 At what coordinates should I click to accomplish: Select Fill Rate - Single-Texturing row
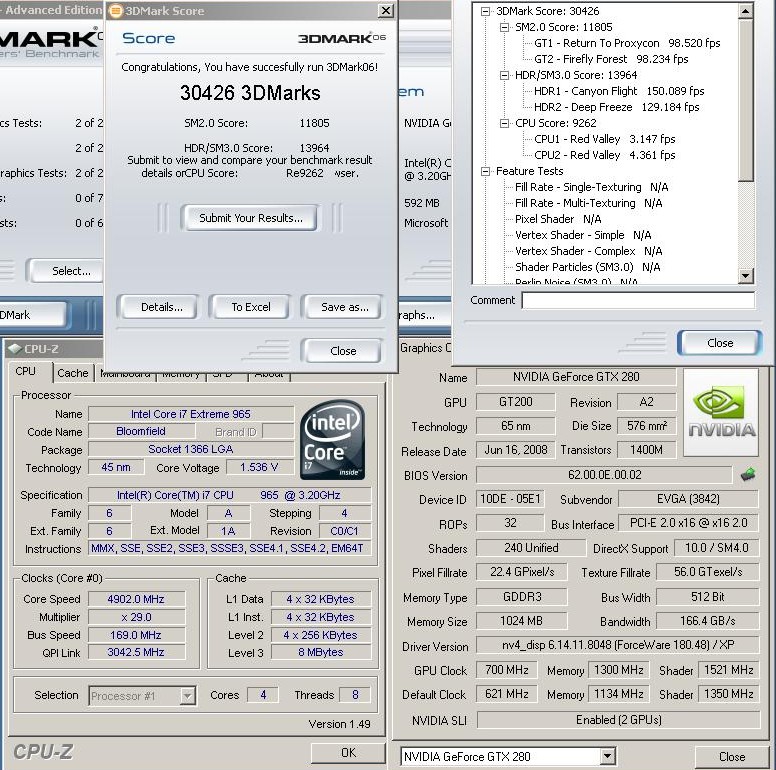coord(592,187)
